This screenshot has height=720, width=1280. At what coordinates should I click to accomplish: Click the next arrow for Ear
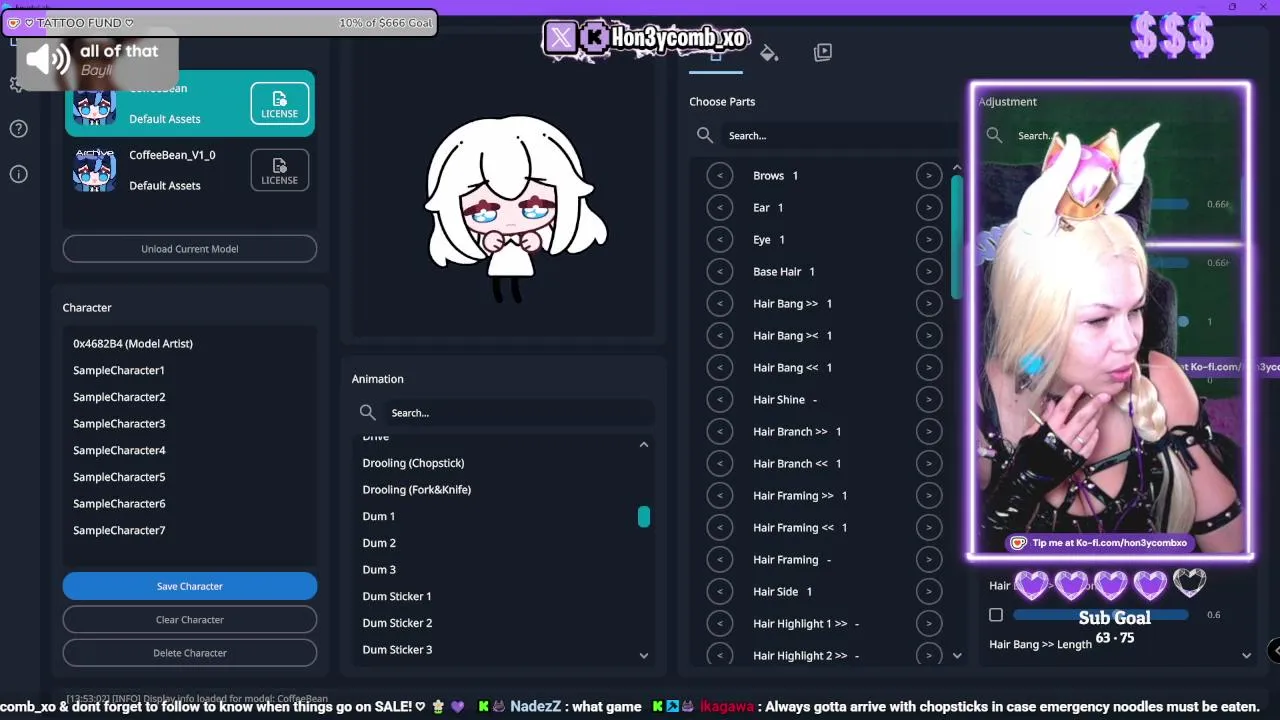click(929, 208)
